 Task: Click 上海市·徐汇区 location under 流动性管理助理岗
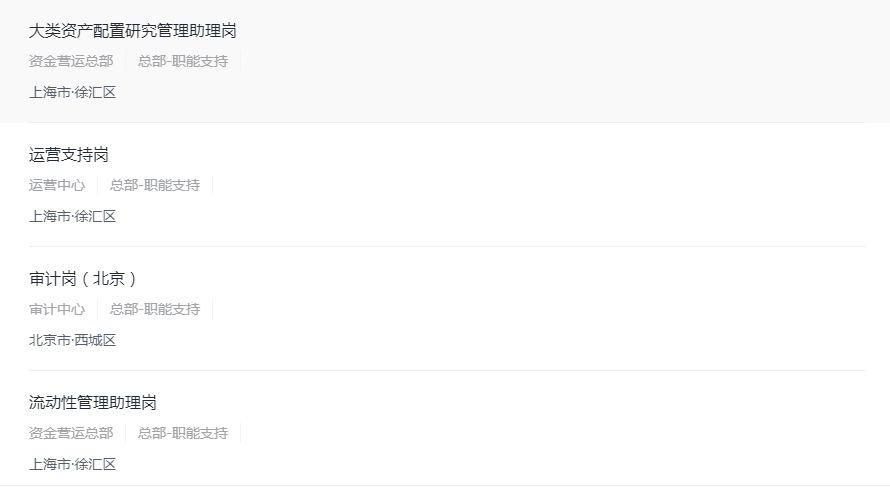(x=73, y=464)
